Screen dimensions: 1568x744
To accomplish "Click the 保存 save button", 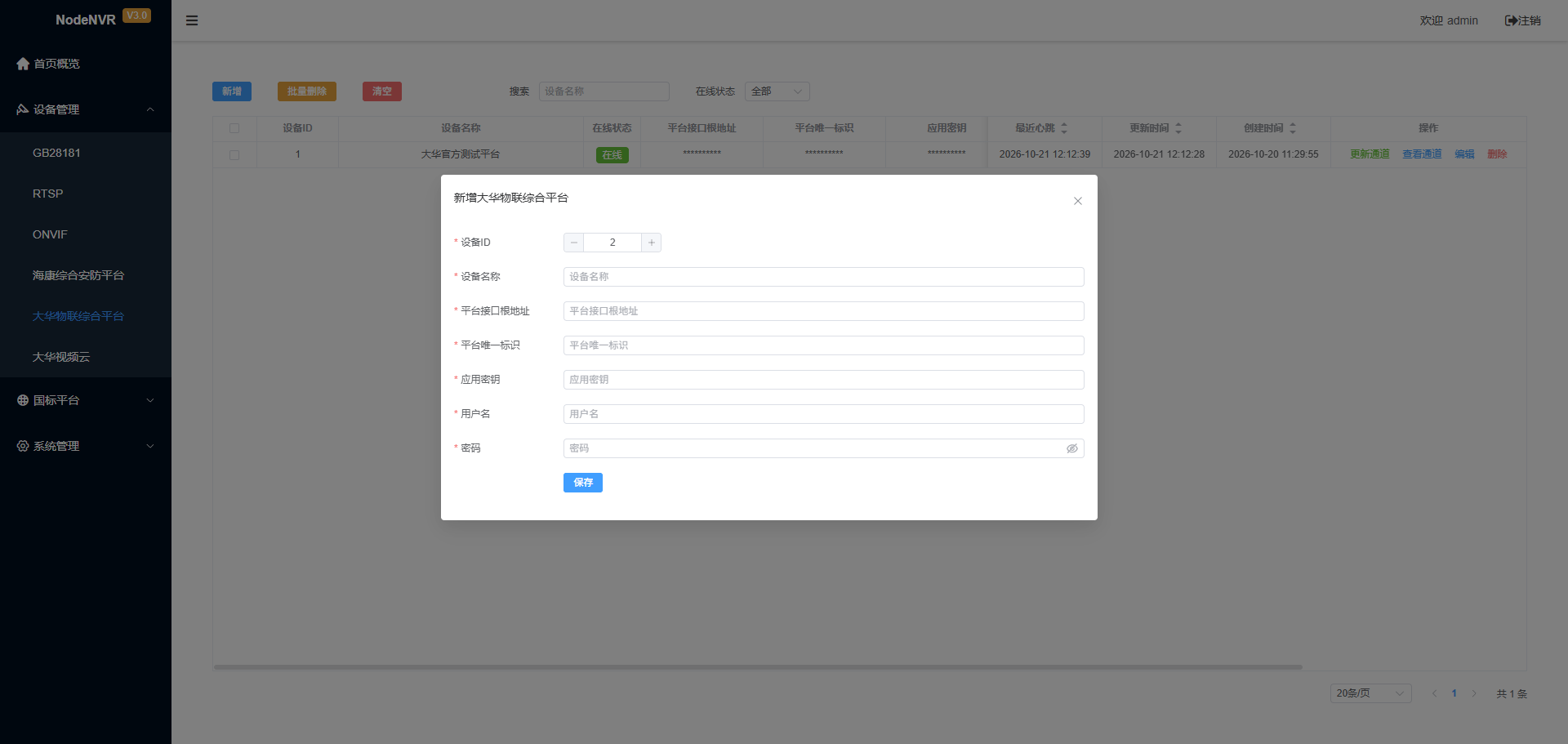I will [x=583, y=483].
